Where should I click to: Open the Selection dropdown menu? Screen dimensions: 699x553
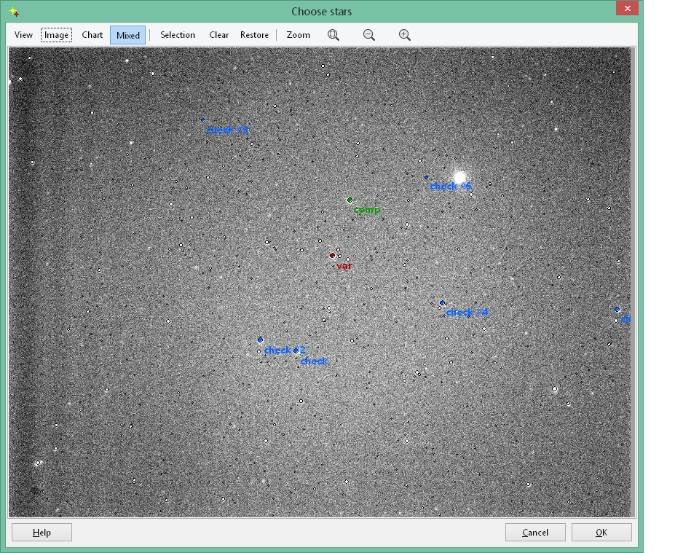click(178, 35)
